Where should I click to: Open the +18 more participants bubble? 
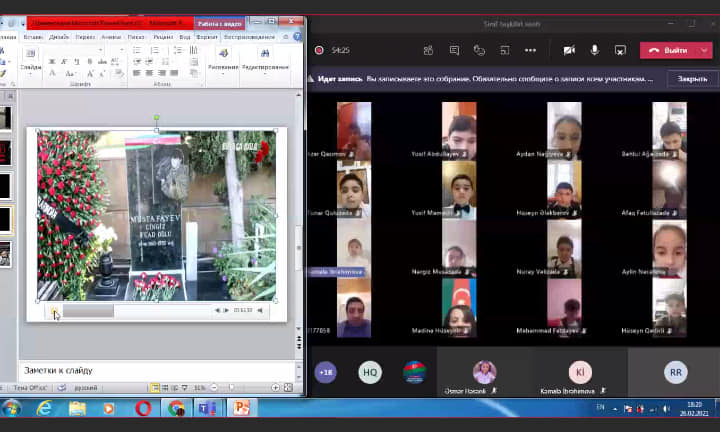click(326, 372)
